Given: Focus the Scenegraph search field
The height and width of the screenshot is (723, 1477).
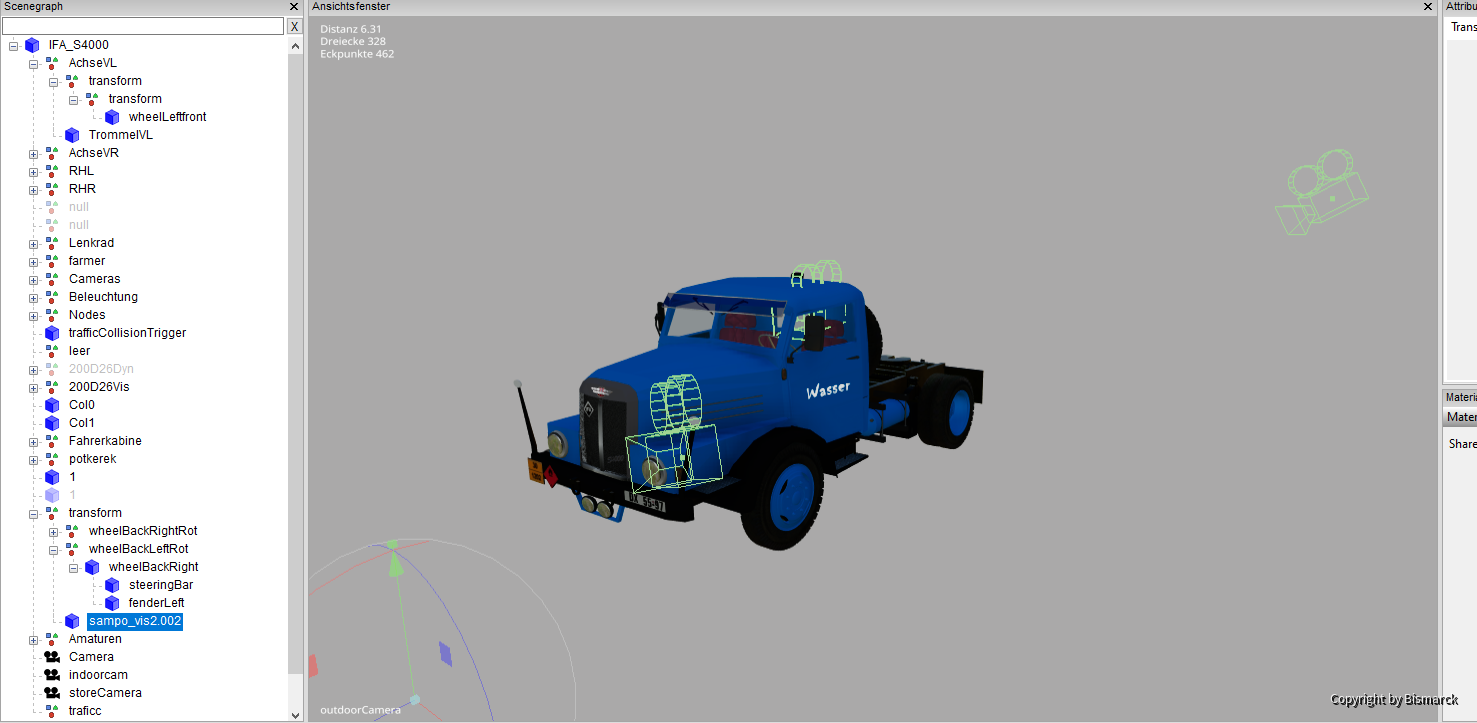Looking at the screenshot, I should 143,26.
